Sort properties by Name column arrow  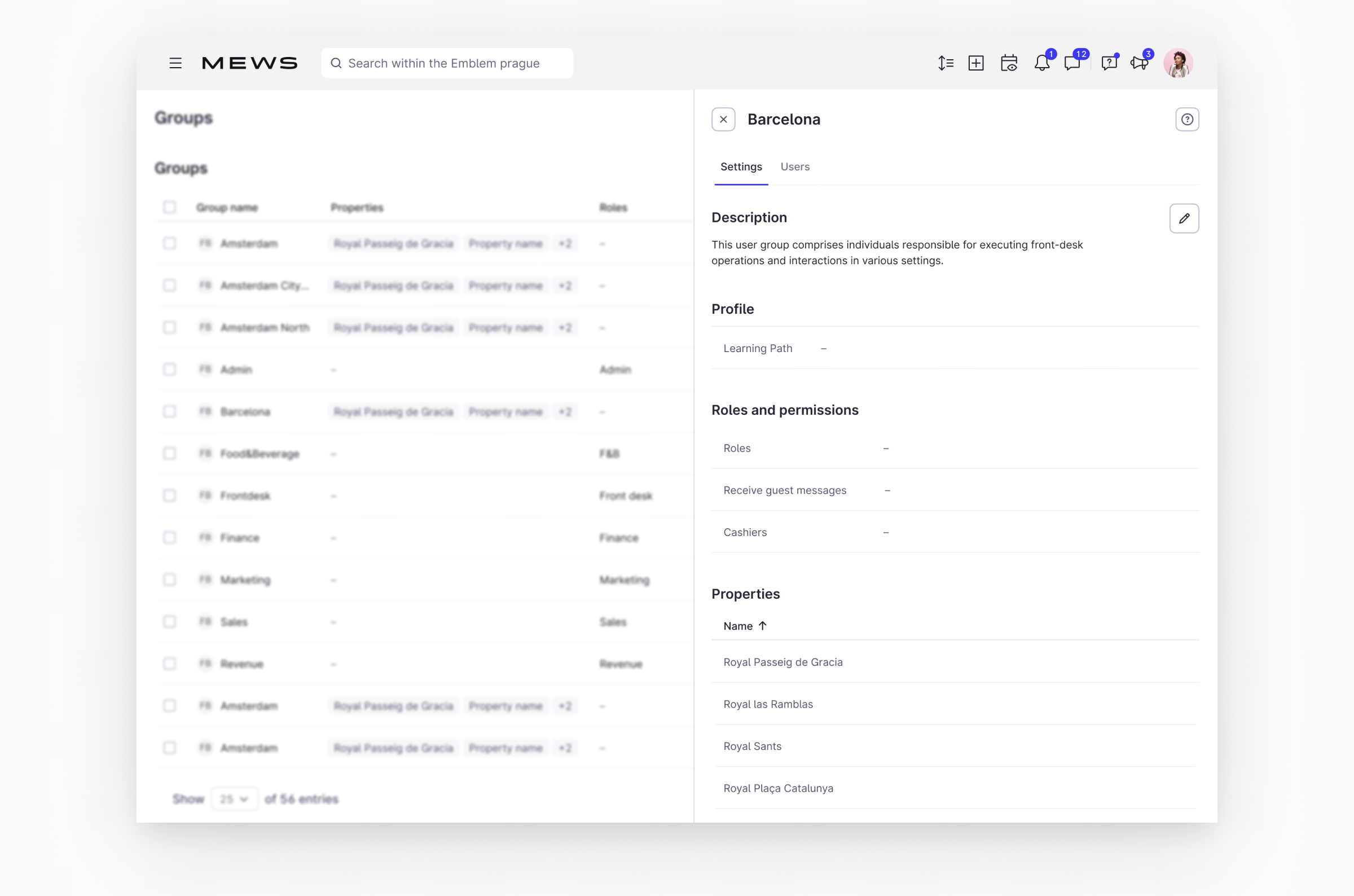(762, 626)
